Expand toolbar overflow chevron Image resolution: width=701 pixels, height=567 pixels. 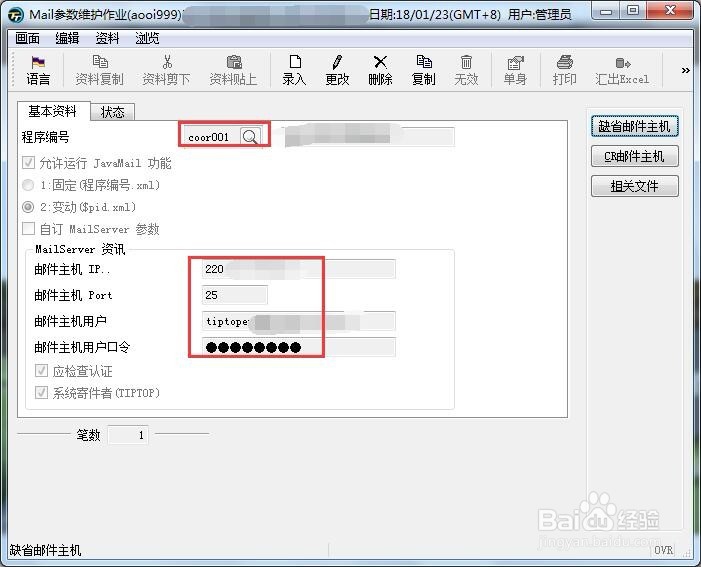point(685,70)
